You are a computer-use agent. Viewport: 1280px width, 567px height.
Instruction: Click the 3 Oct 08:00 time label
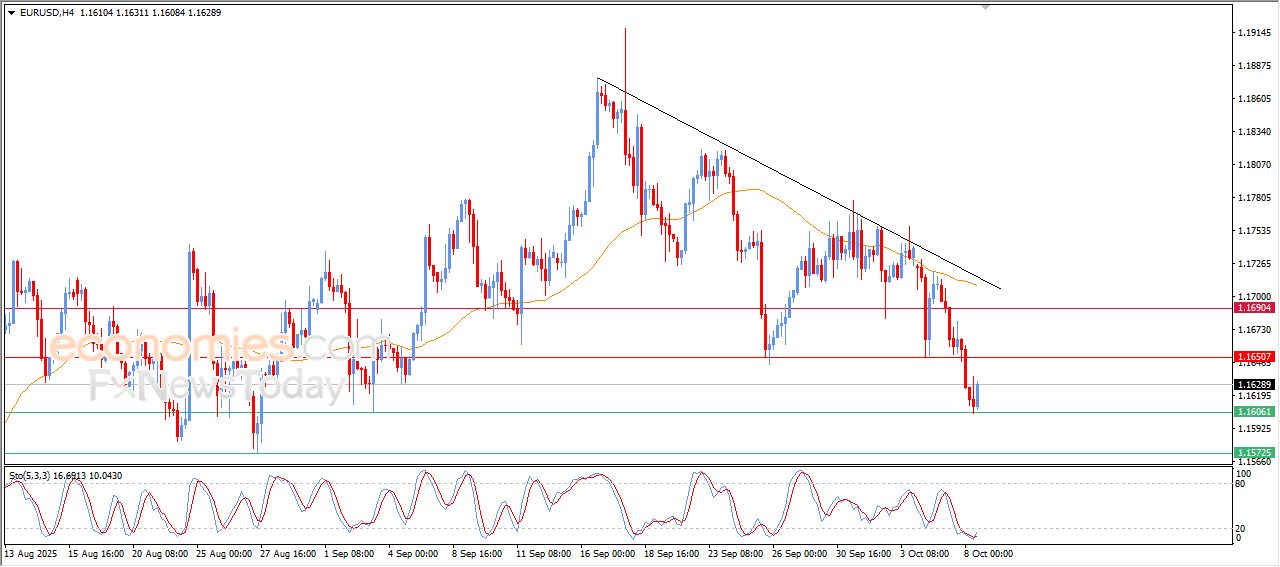925,553
